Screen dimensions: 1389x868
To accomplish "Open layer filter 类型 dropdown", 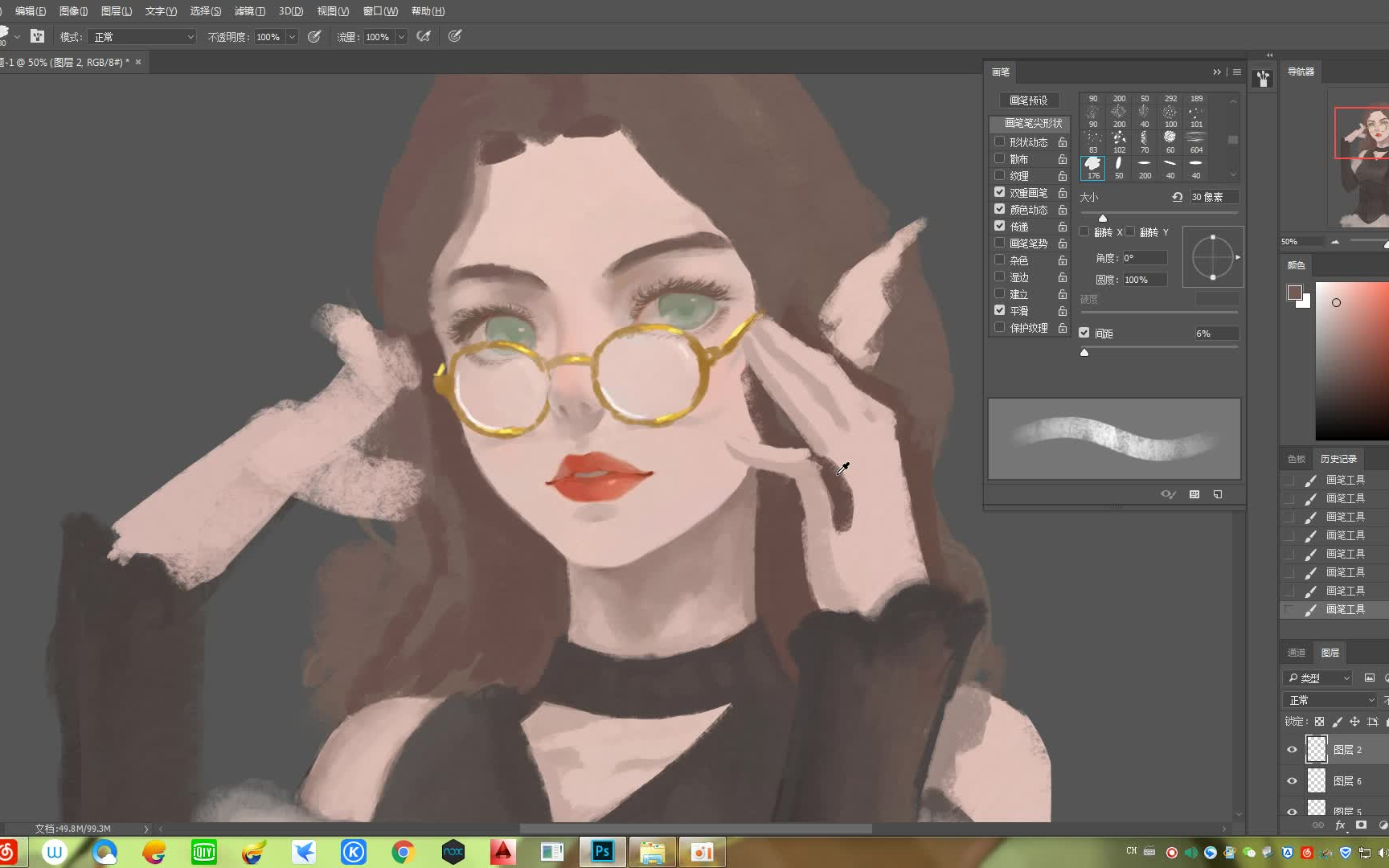I will pyautogui.click(x=1318, y=678).
